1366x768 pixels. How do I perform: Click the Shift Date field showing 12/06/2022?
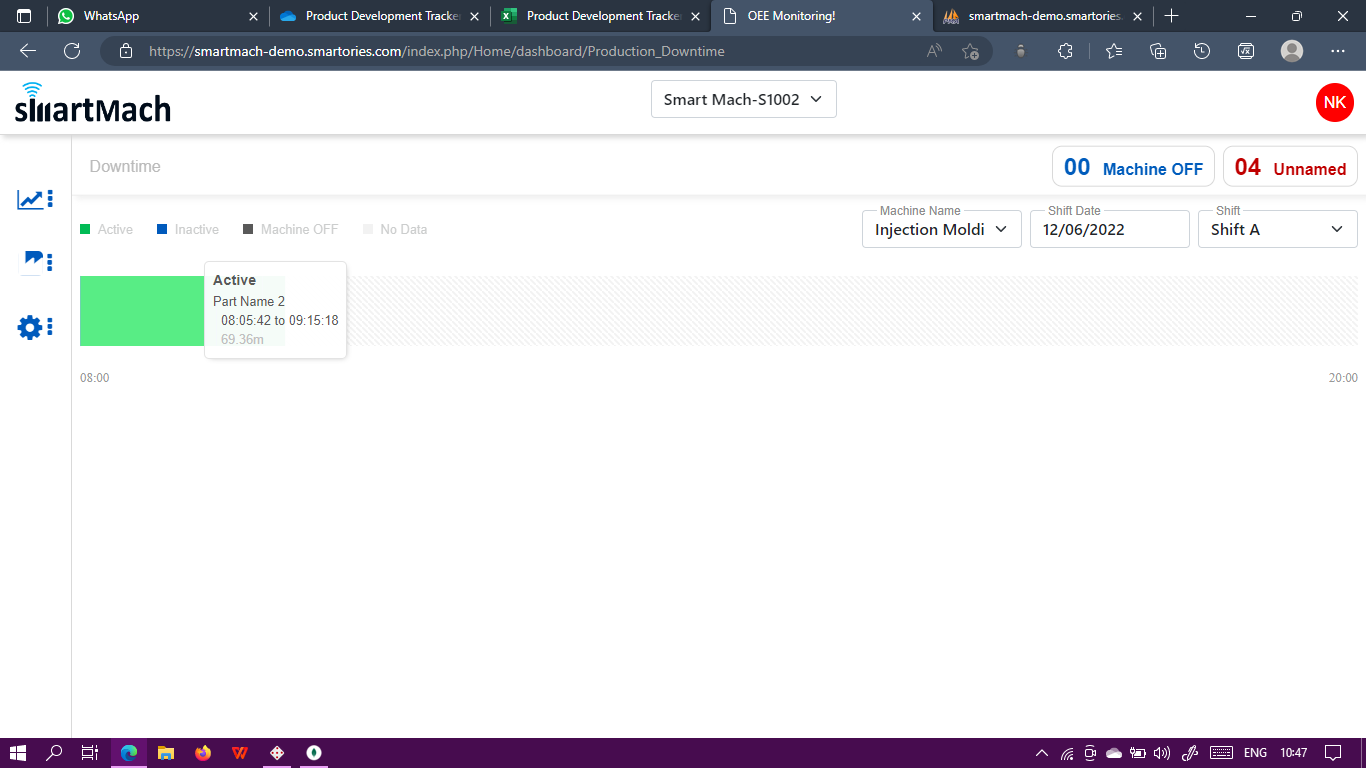coord(1109,229)
